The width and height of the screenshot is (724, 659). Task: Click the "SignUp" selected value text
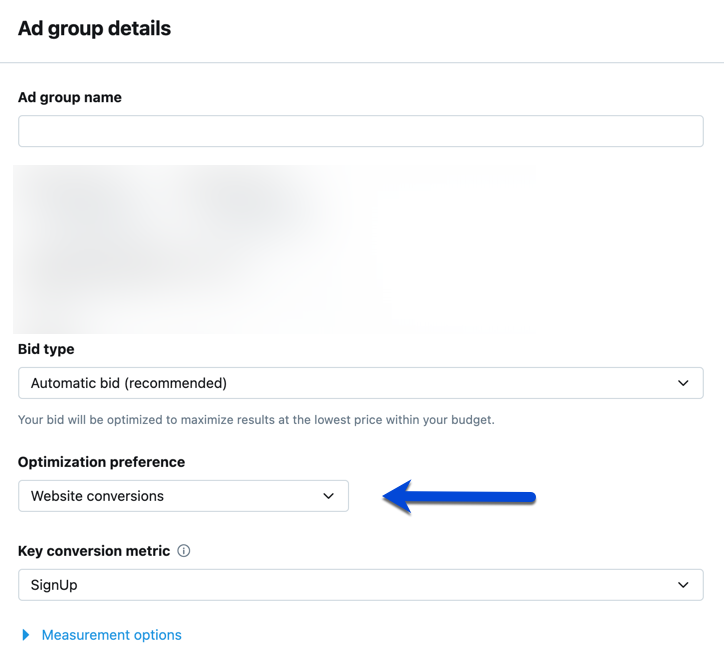(54, 585)
